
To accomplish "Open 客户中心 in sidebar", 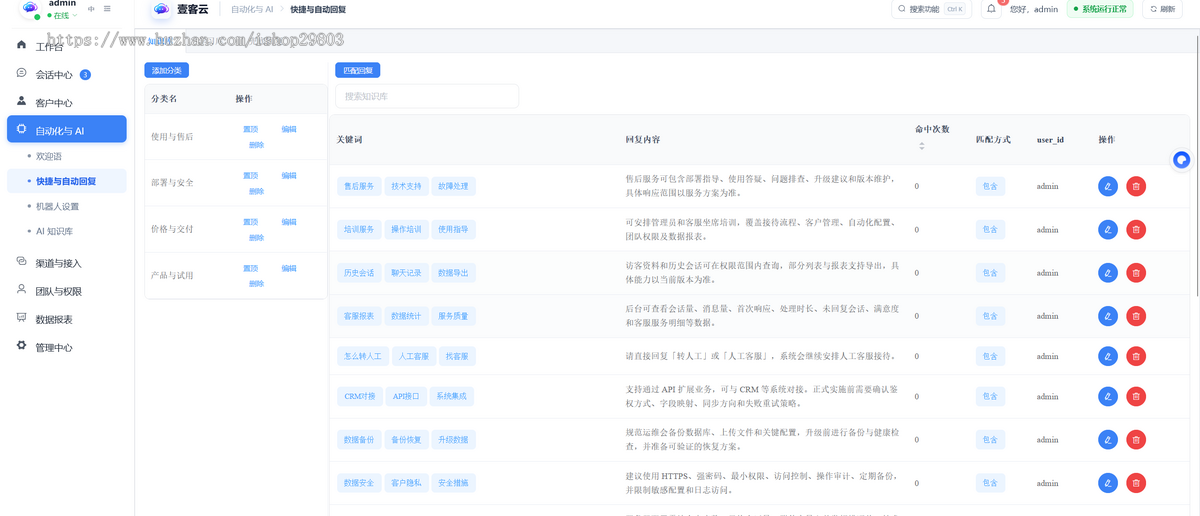I will point(67,102).
